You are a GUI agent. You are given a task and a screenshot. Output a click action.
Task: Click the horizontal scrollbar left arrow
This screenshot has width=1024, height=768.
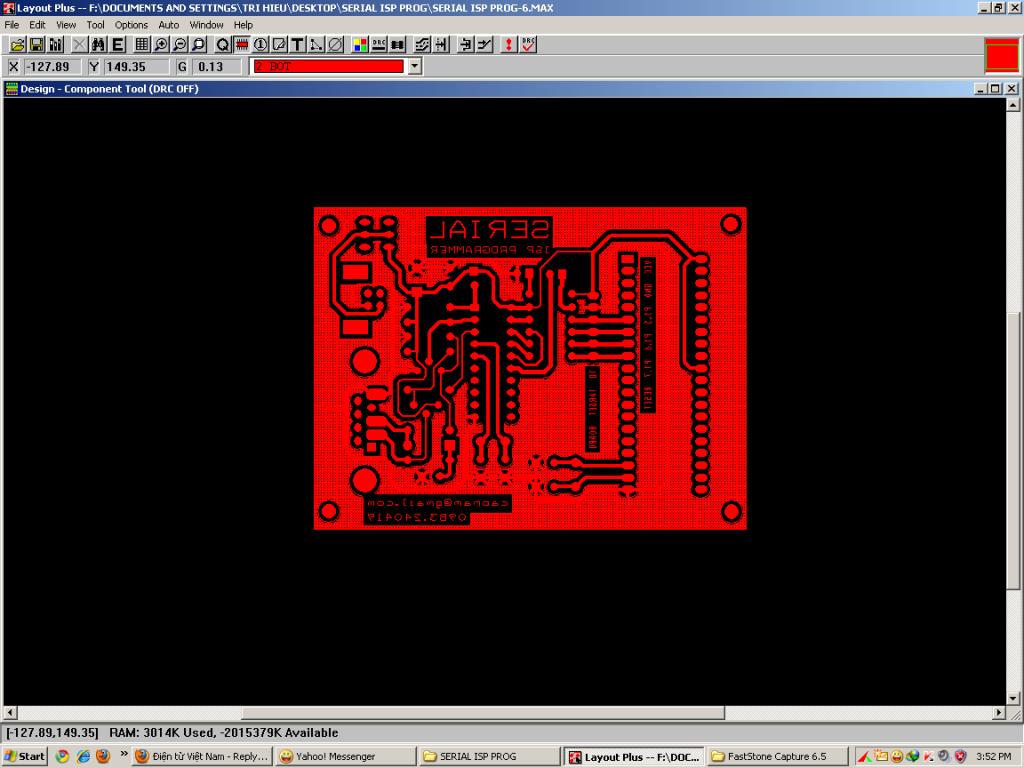[10, 712]
